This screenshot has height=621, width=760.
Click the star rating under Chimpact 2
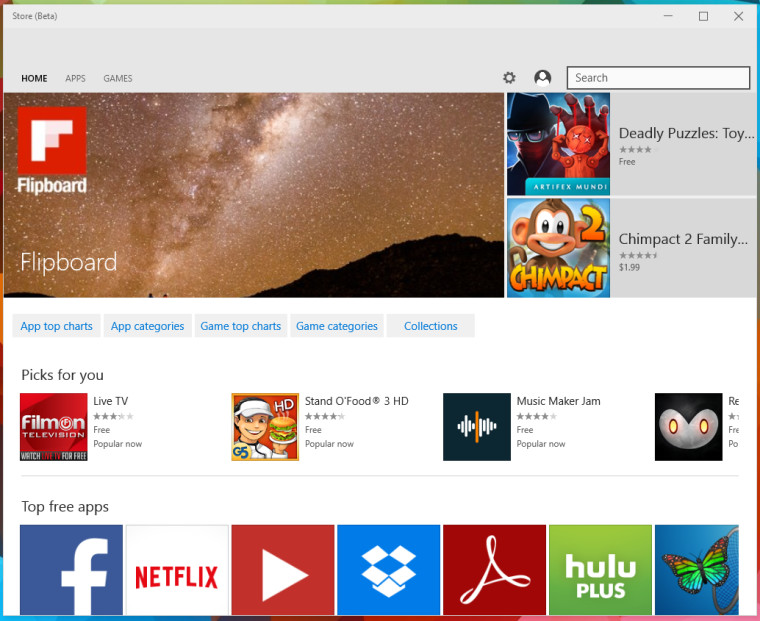pyautogui.click(x=638, y=255)
